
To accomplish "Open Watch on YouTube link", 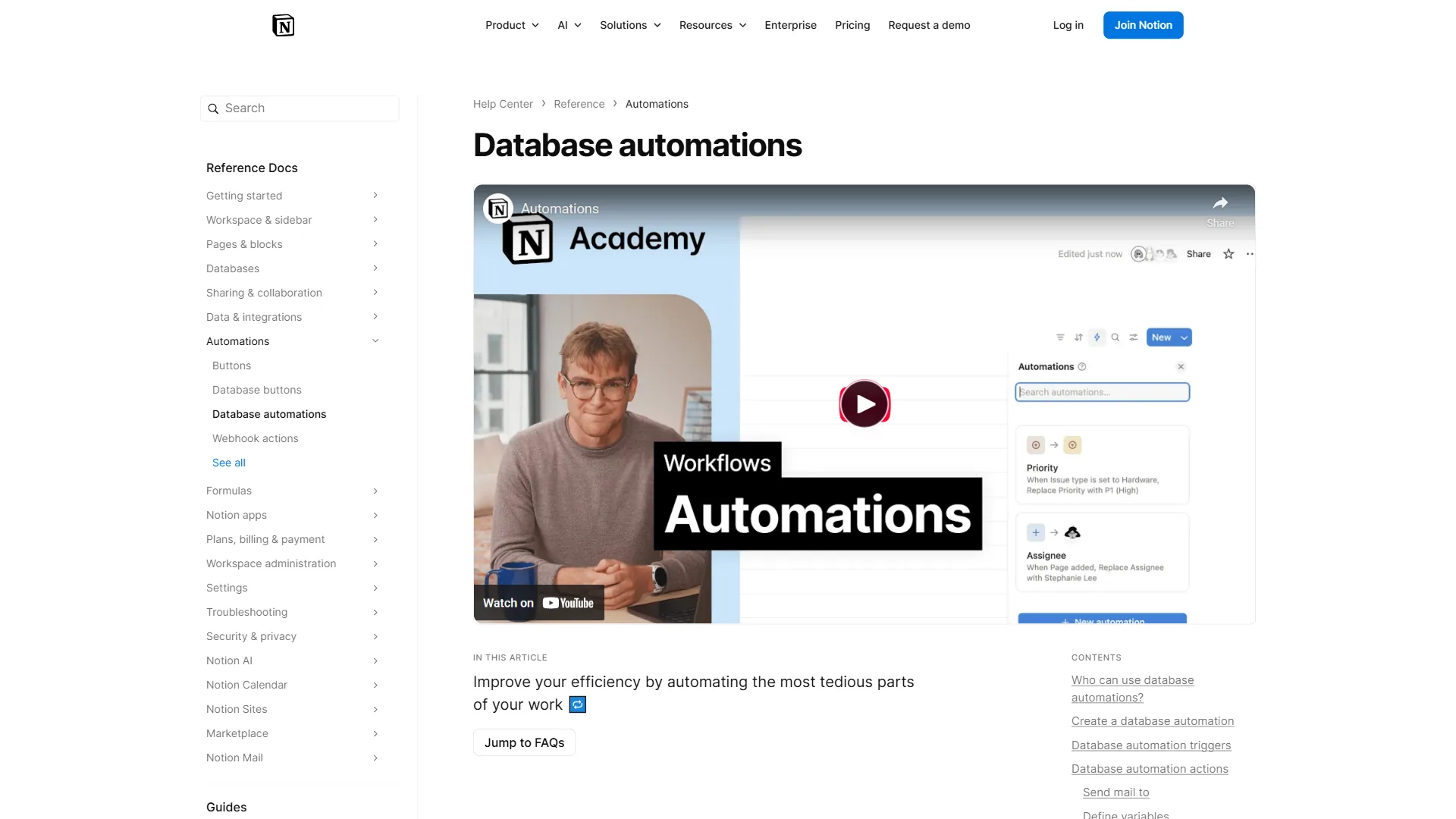I will point(538,603).
